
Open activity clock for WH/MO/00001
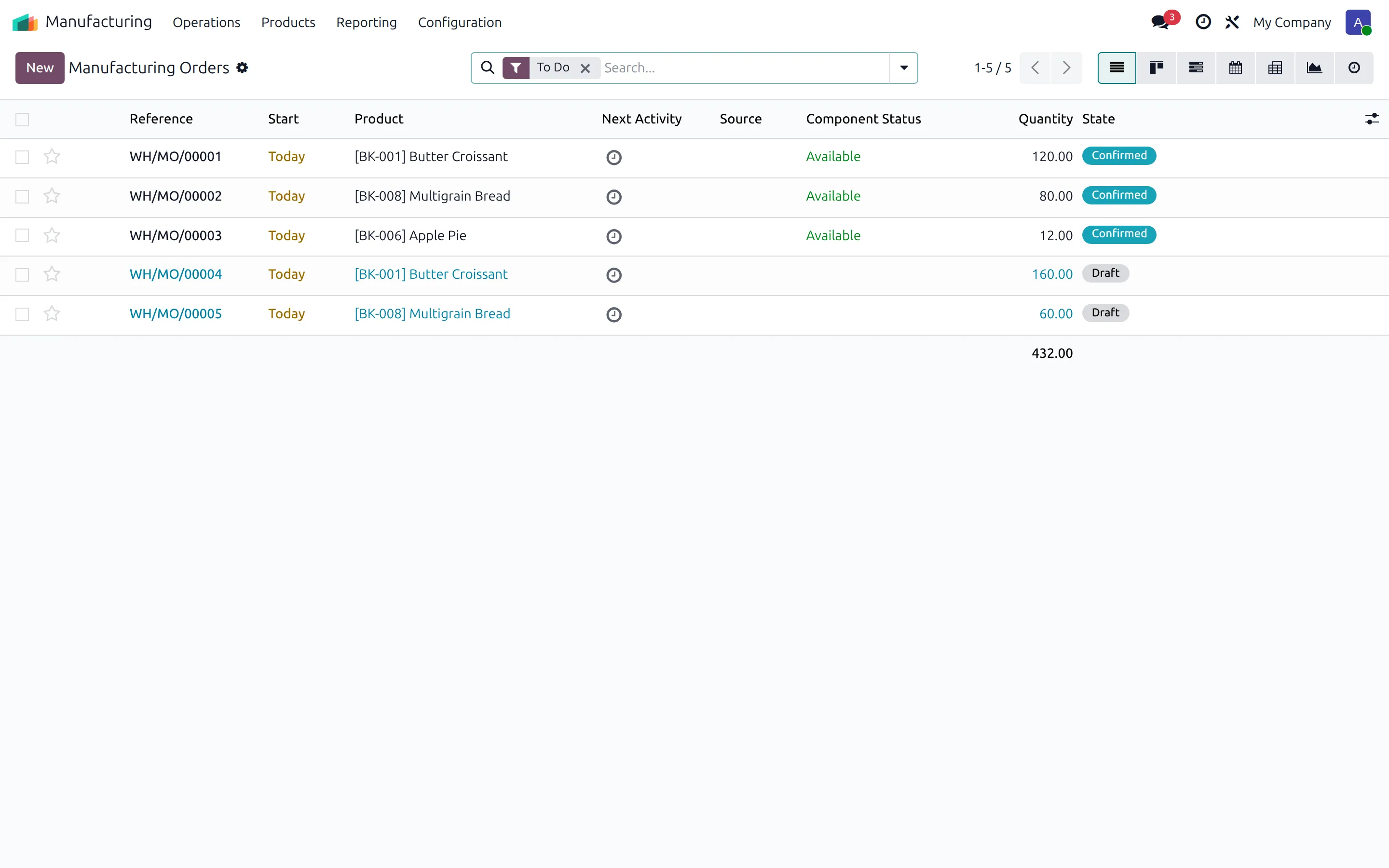point(613,157)
